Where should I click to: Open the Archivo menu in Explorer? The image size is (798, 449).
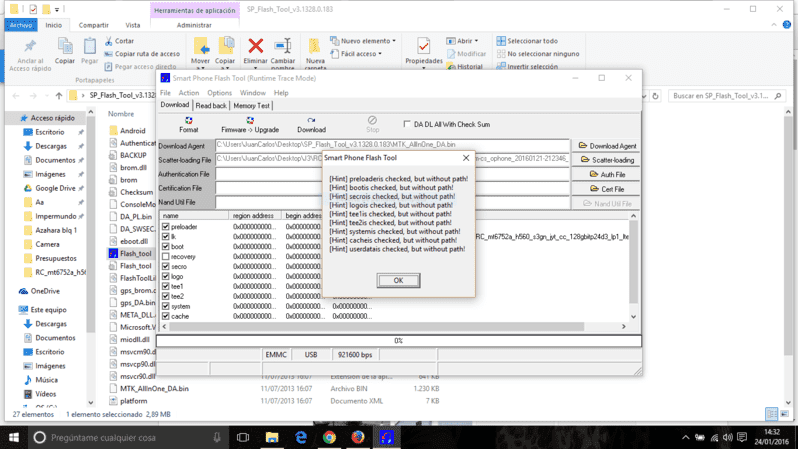(x=21, y=25)
